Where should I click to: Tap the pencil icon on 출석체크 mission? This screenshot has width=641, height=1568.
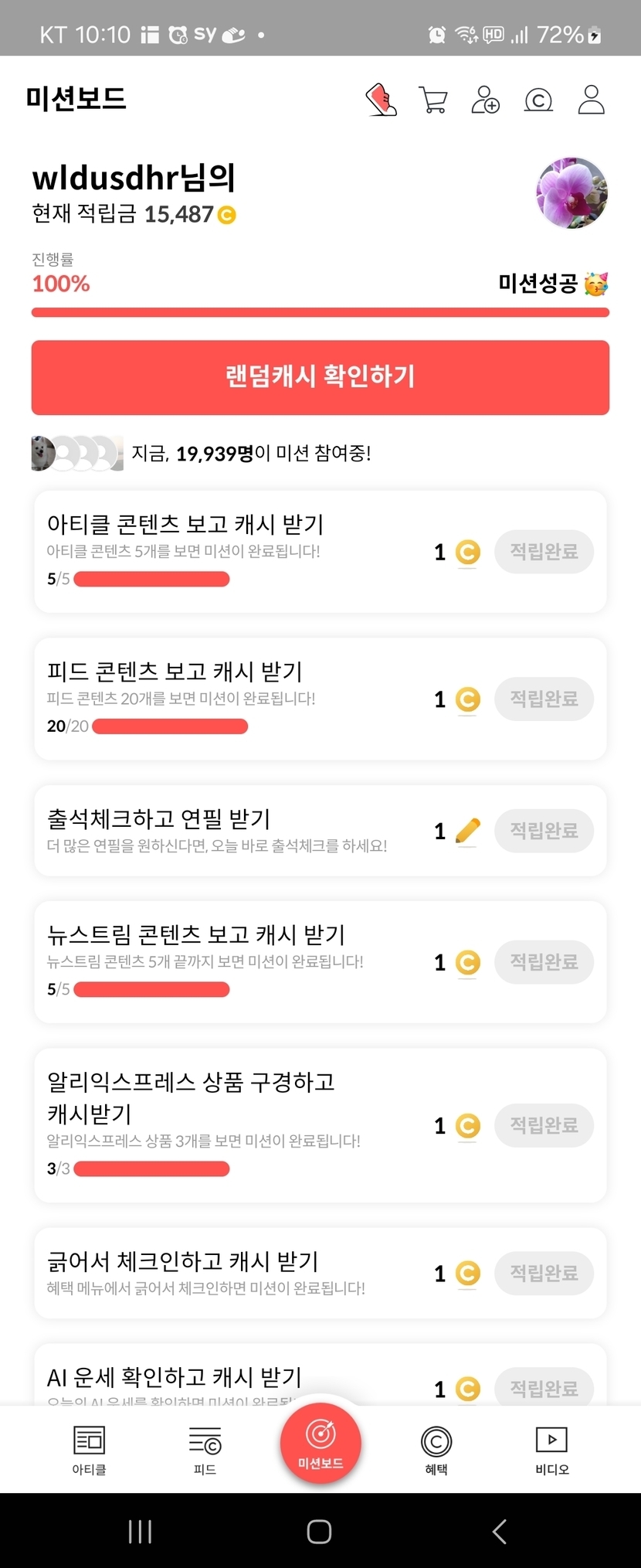pos(467,831)
